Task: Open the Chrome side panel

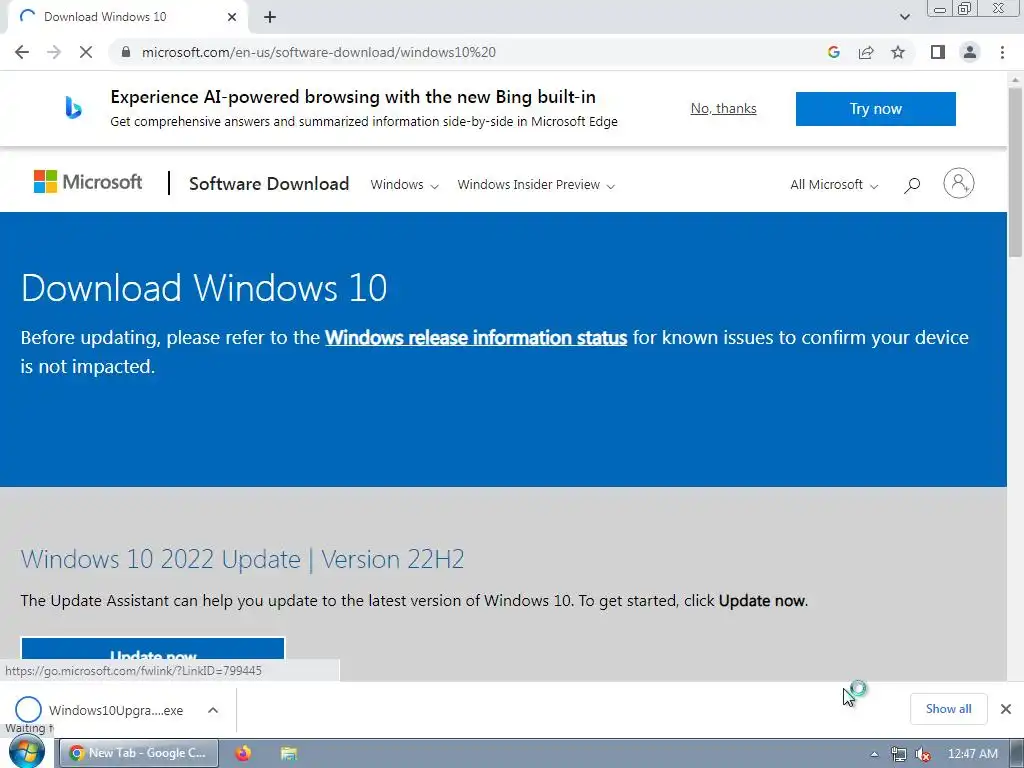Action: tap(938, 52)
